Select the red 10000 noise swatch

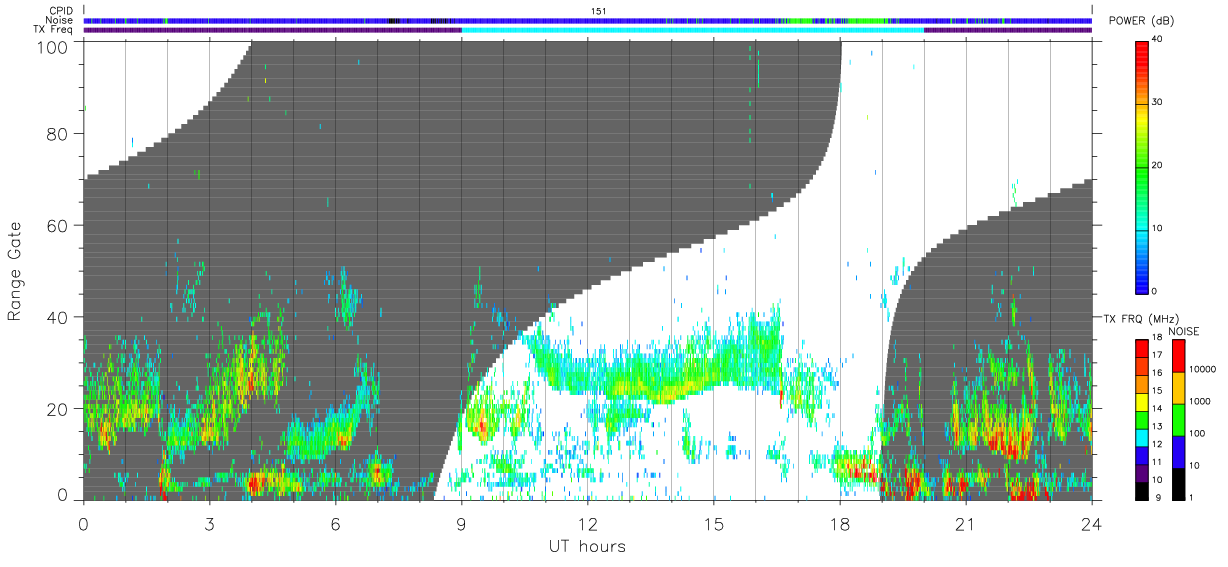[x=1178, y=355]
